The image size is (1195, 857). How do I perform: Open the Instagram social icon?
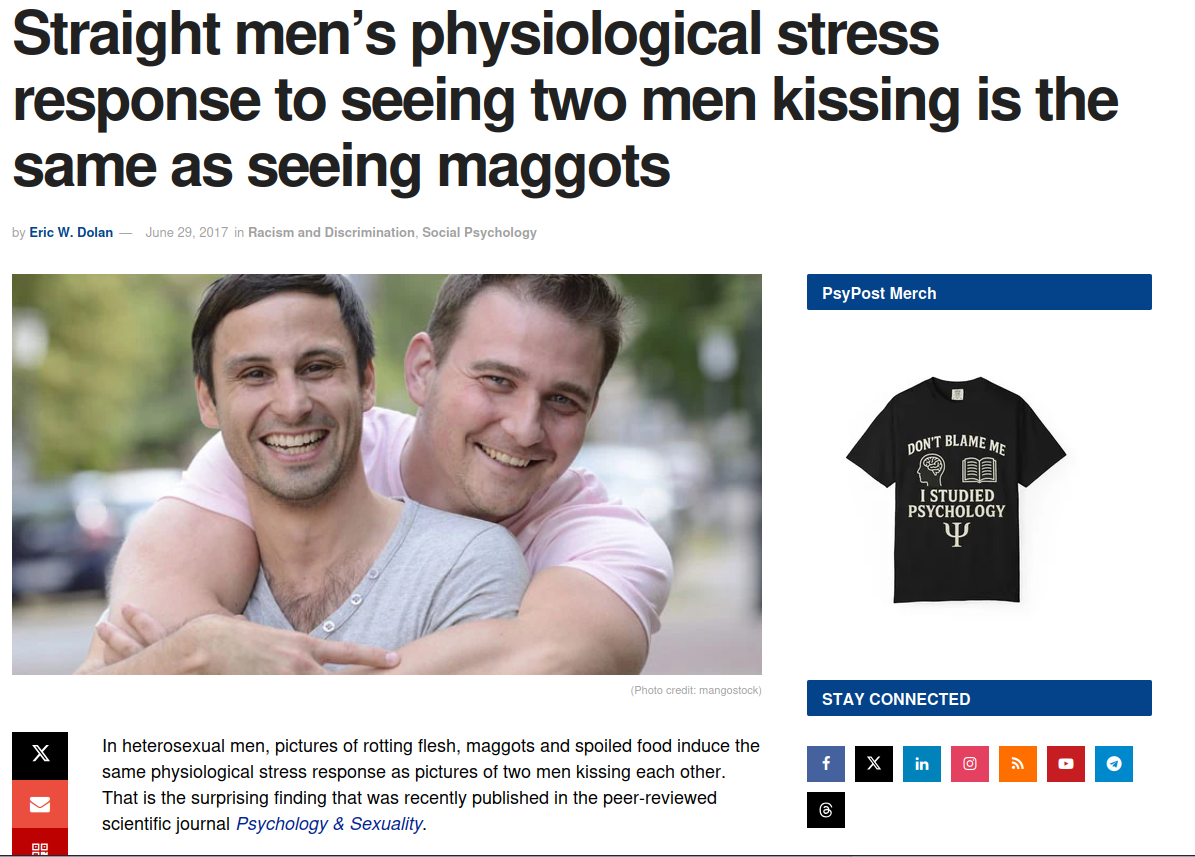[969, 763]
